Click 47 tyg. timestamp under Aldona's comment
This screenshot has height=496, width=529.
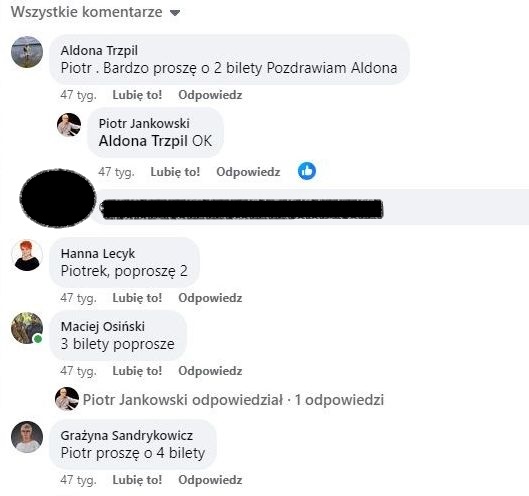(x=78, y=95)
